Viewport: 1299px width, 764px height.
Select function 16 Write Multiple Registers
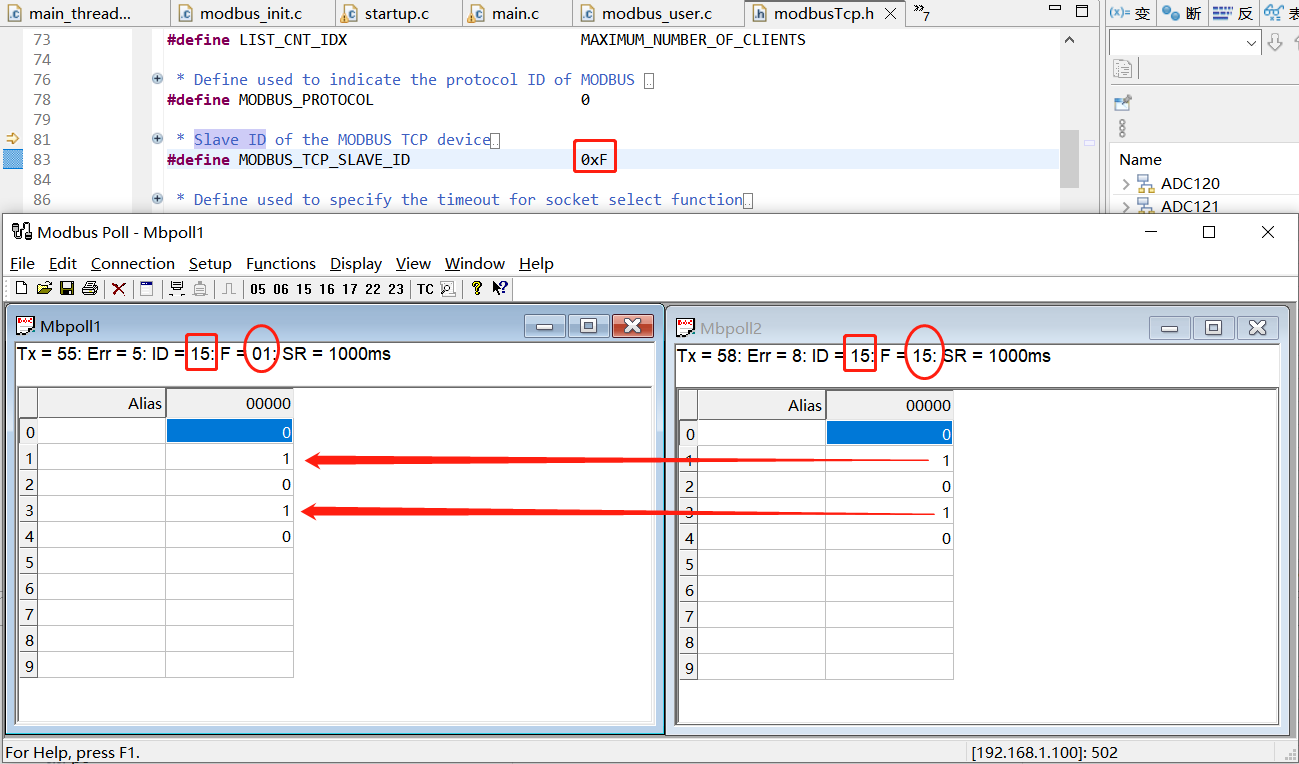click(x=328, y=288)
